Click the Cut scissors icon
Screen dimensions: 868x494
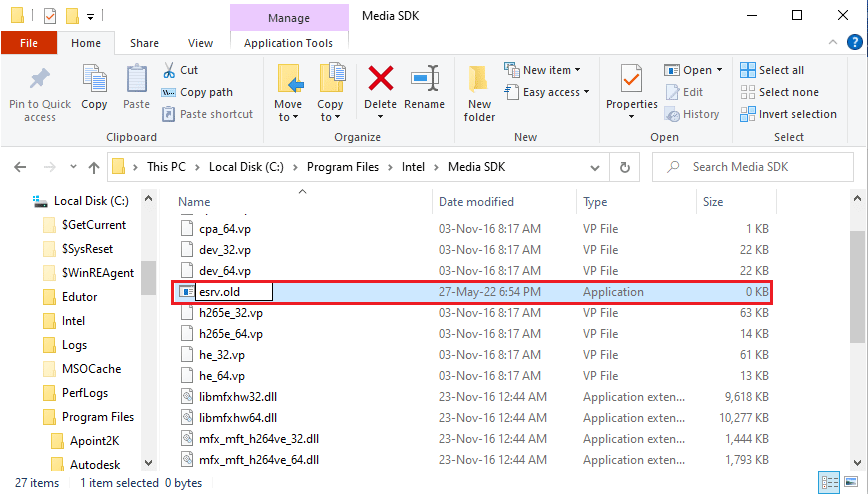tap(169, 70)
